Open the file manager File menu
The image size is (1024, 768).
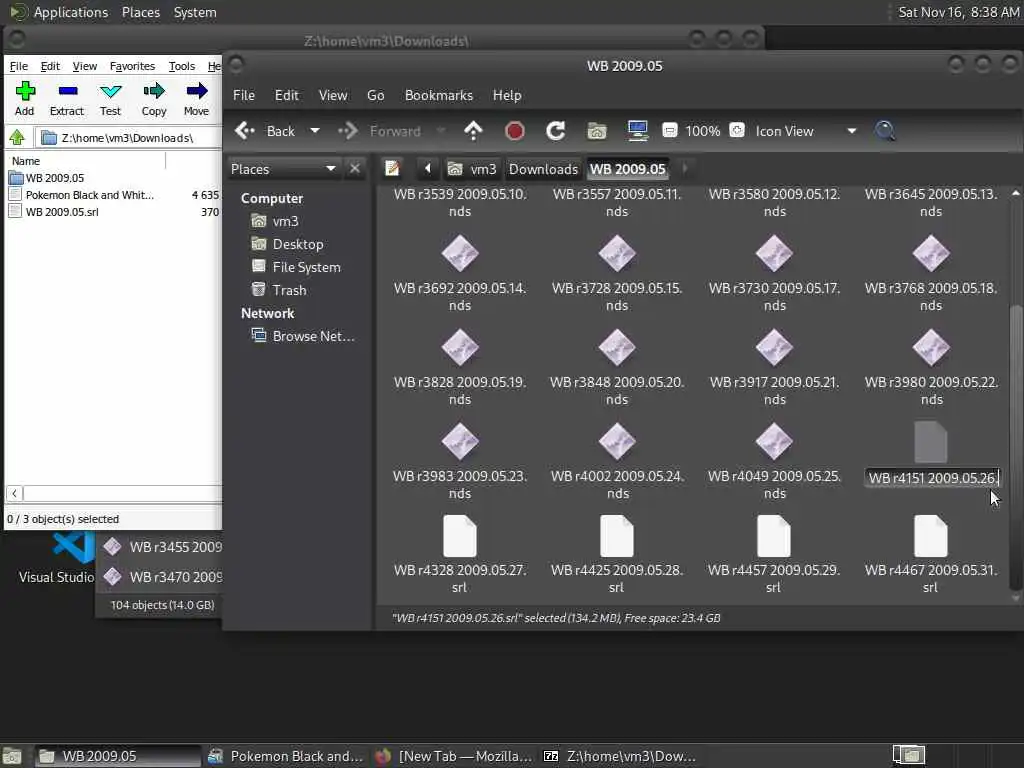(244, 95)
